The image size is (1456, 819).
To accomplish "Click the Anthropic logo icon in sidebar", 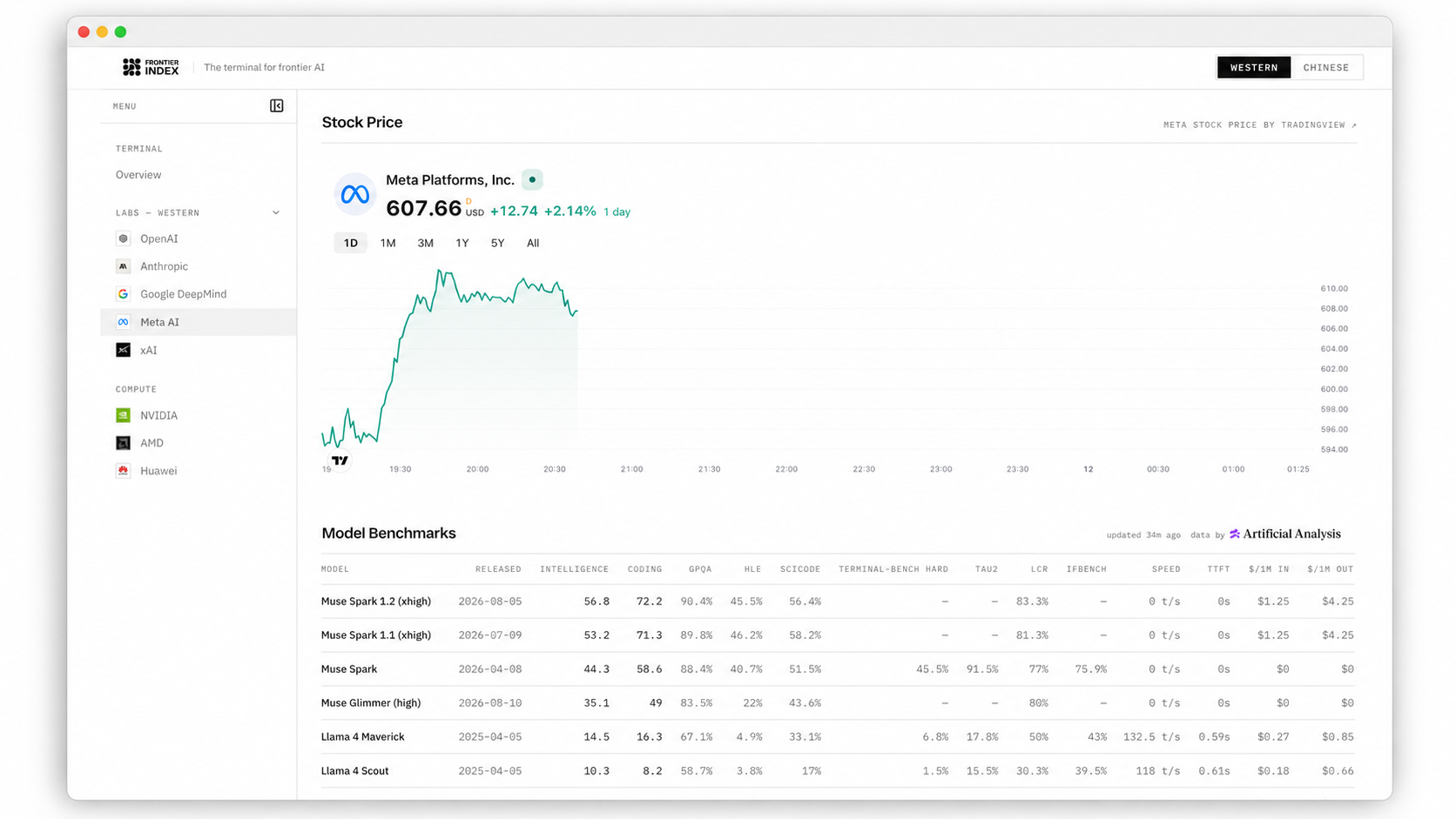I will [x=123, y=266].
